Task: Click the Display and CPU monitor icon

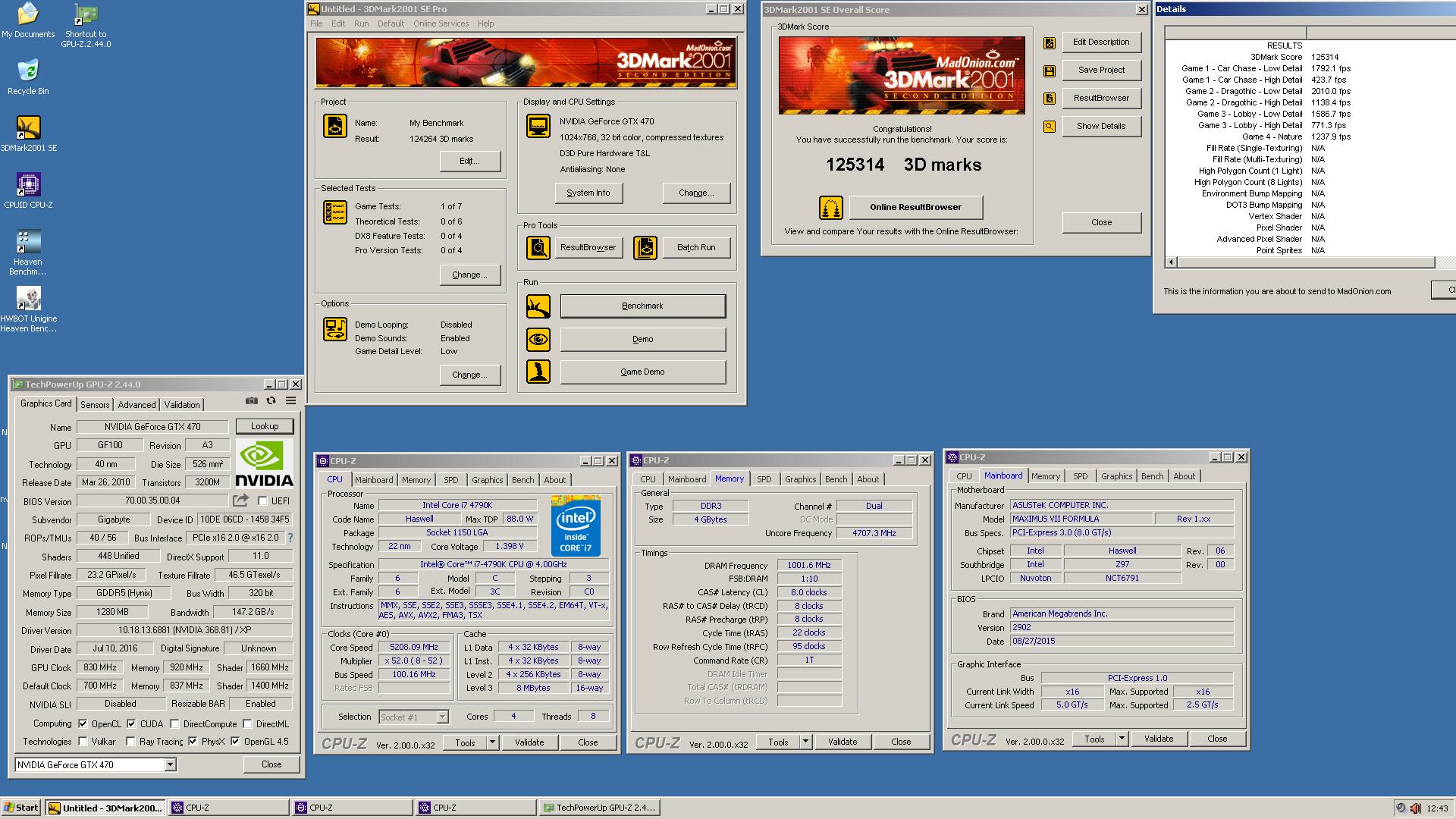Action: (x=538, y=126)
